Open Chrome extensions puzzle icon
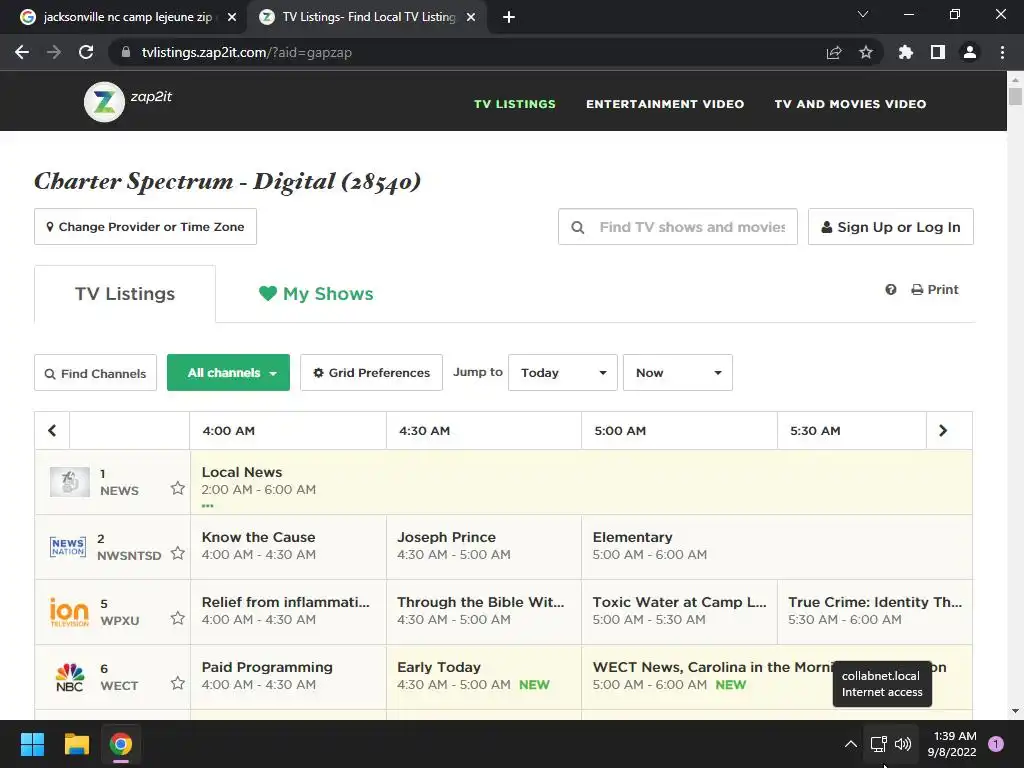Screen dimensions: 1024x768 906,52
